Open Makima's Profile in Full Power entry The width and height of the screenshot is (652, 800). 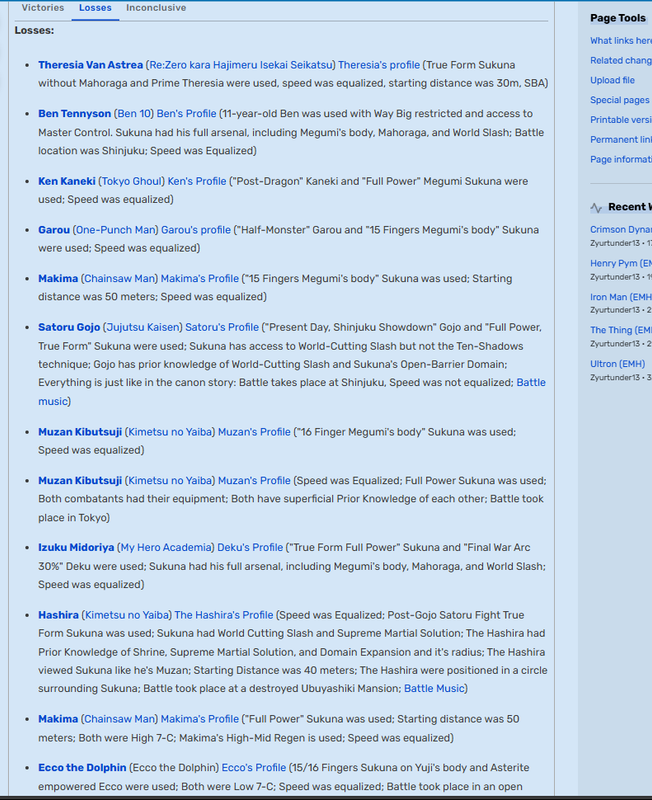point(199,719)
